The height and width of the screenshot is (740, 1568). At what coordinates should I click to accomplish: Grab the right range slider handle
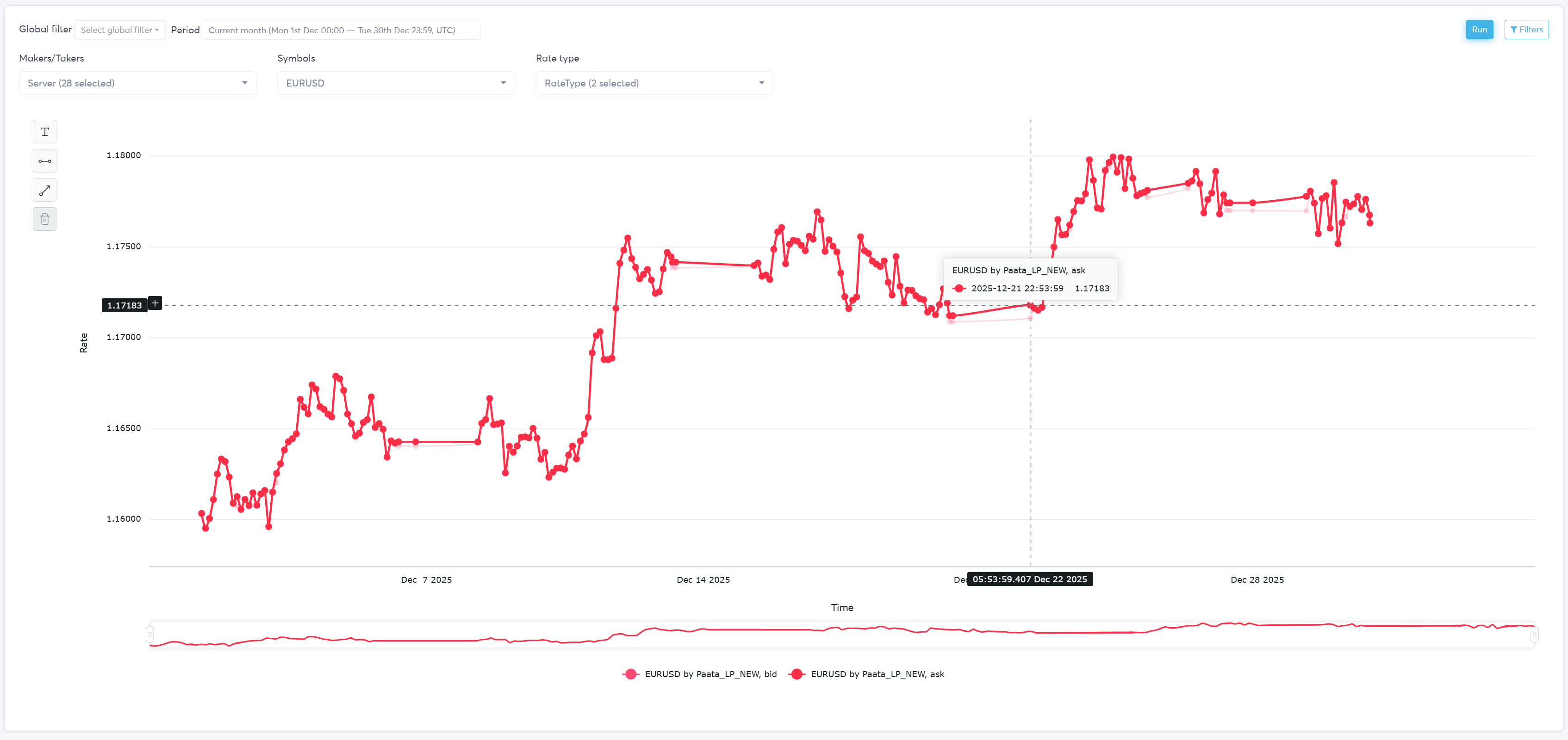click(x=1534, y=635)
